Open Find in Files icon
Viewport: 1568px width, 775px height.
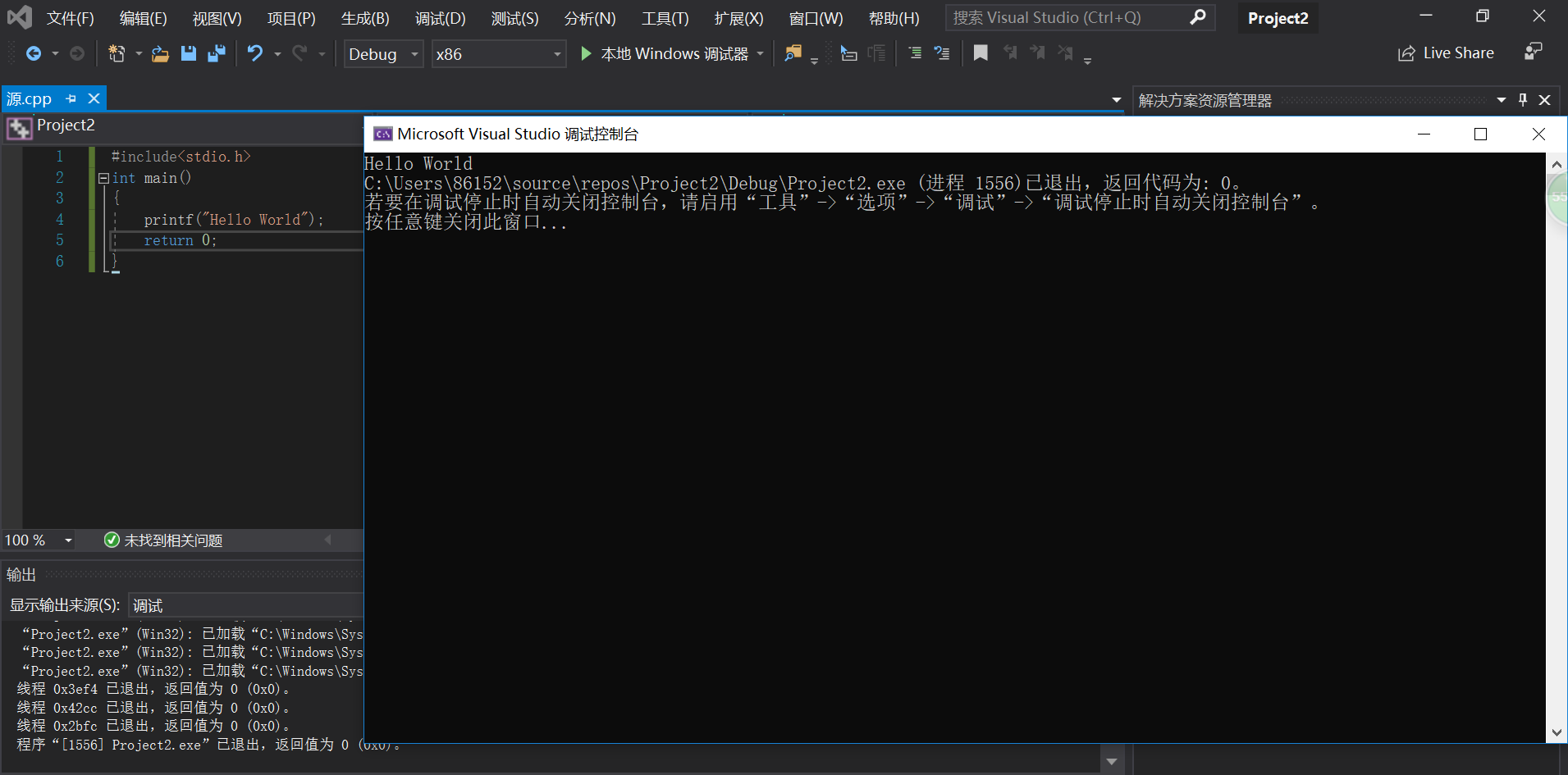click(793, 53)
